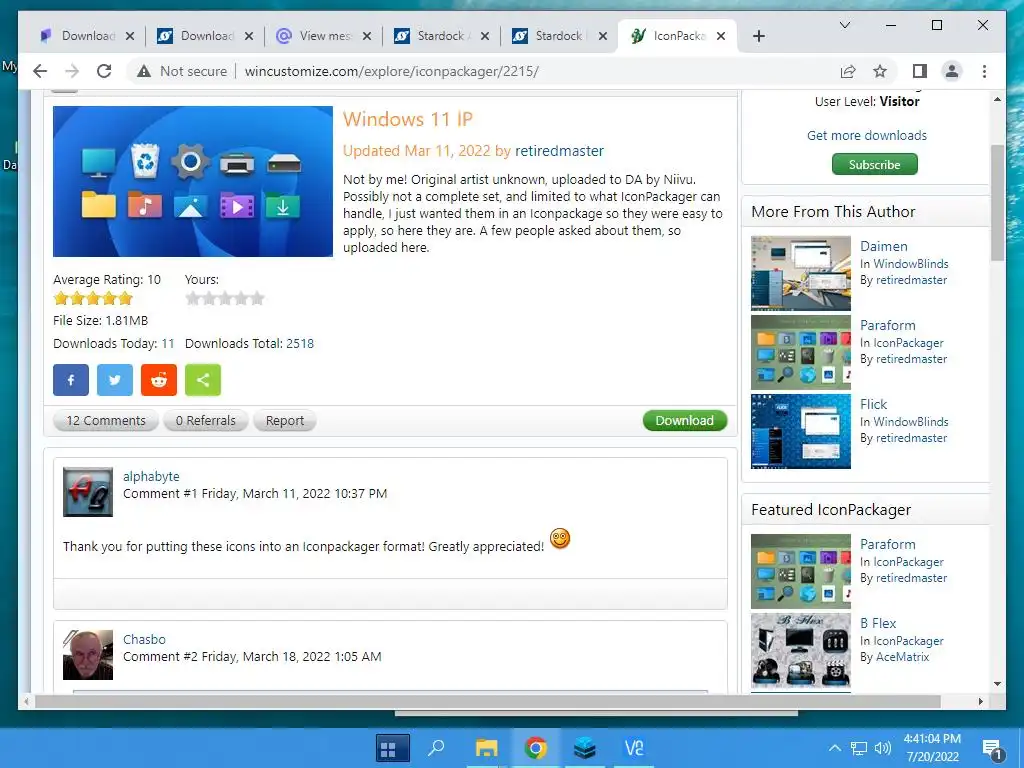Image resolution: width=1024 pixels, height=768 pixels.
Task: Click volume speaker icon in tray
Action: pyautogui.click(x=882, y=748)
